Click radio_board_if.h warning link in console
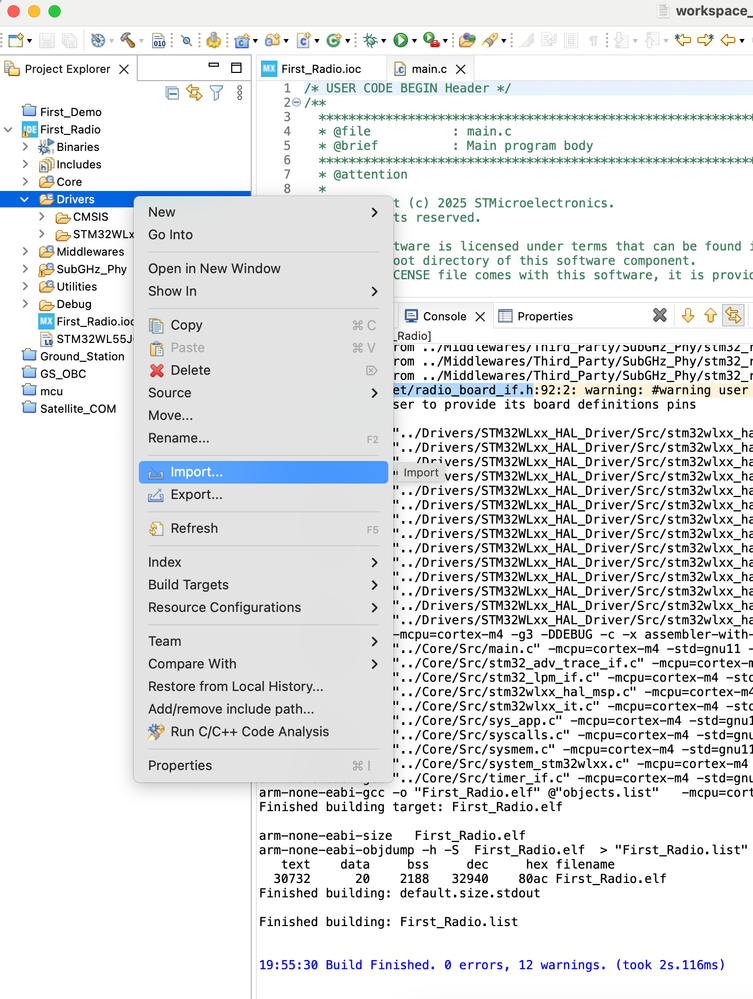The width and height of the screenshot is (753, 999). (x=463, y=390)
